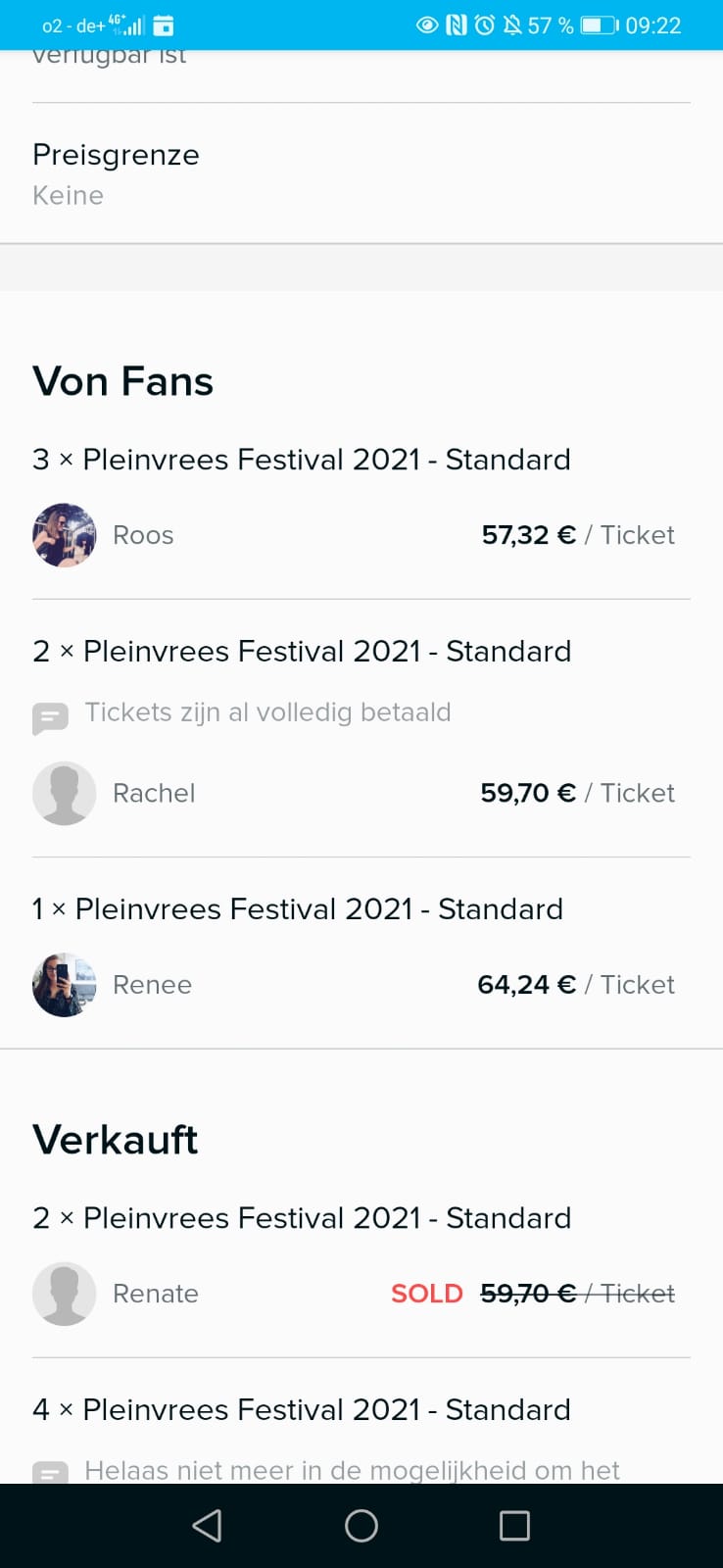Viewport: 723px width, 1568px height.
Task: Tap Android back navigation triangle
Action: (207, 1526)
